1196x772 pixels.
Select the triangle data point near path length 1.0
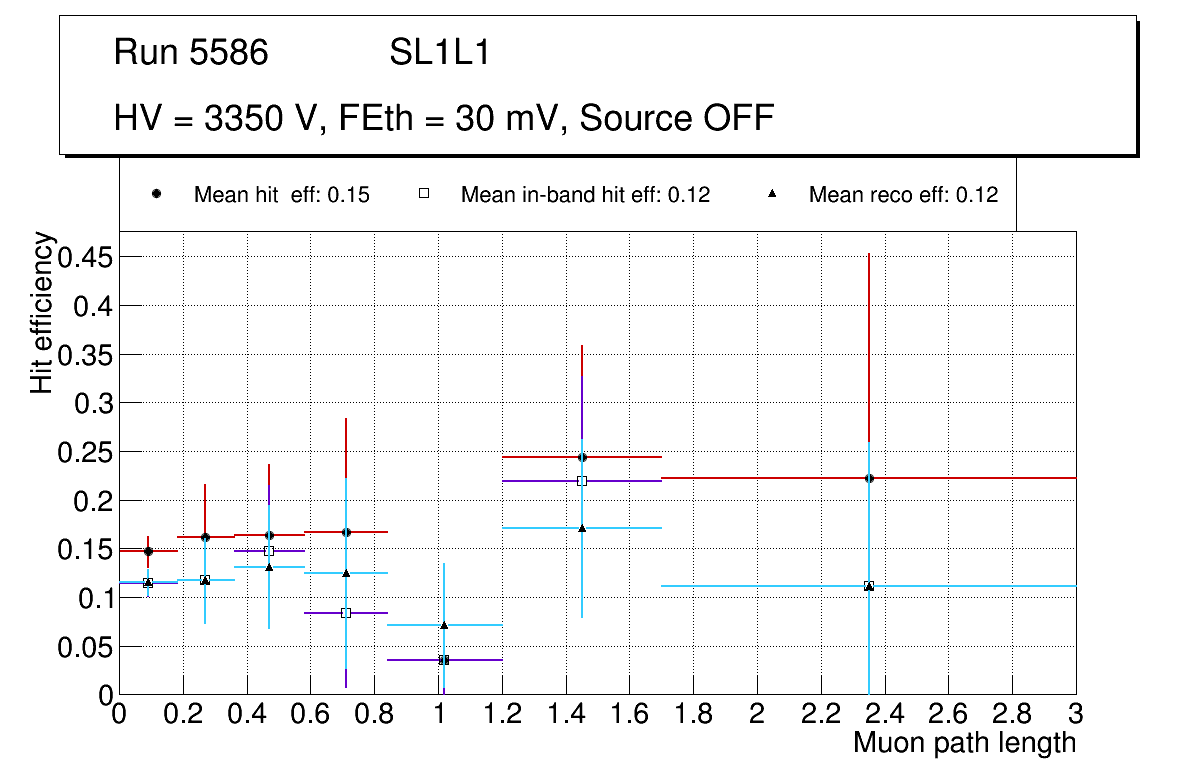(444, 625)
